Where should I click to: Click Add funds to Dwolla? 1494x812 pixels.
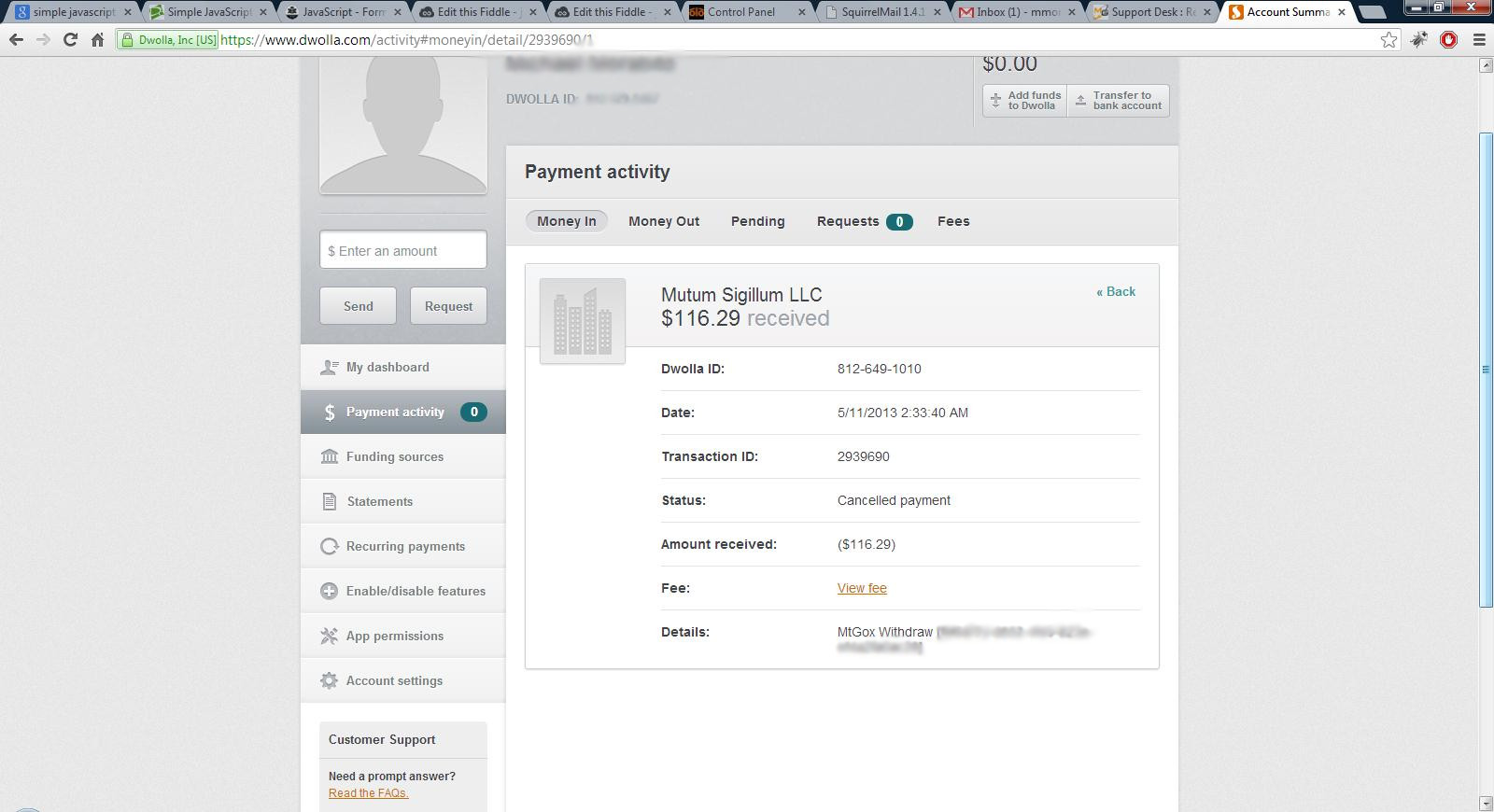pyautogui.click(x=1025, y=101)
